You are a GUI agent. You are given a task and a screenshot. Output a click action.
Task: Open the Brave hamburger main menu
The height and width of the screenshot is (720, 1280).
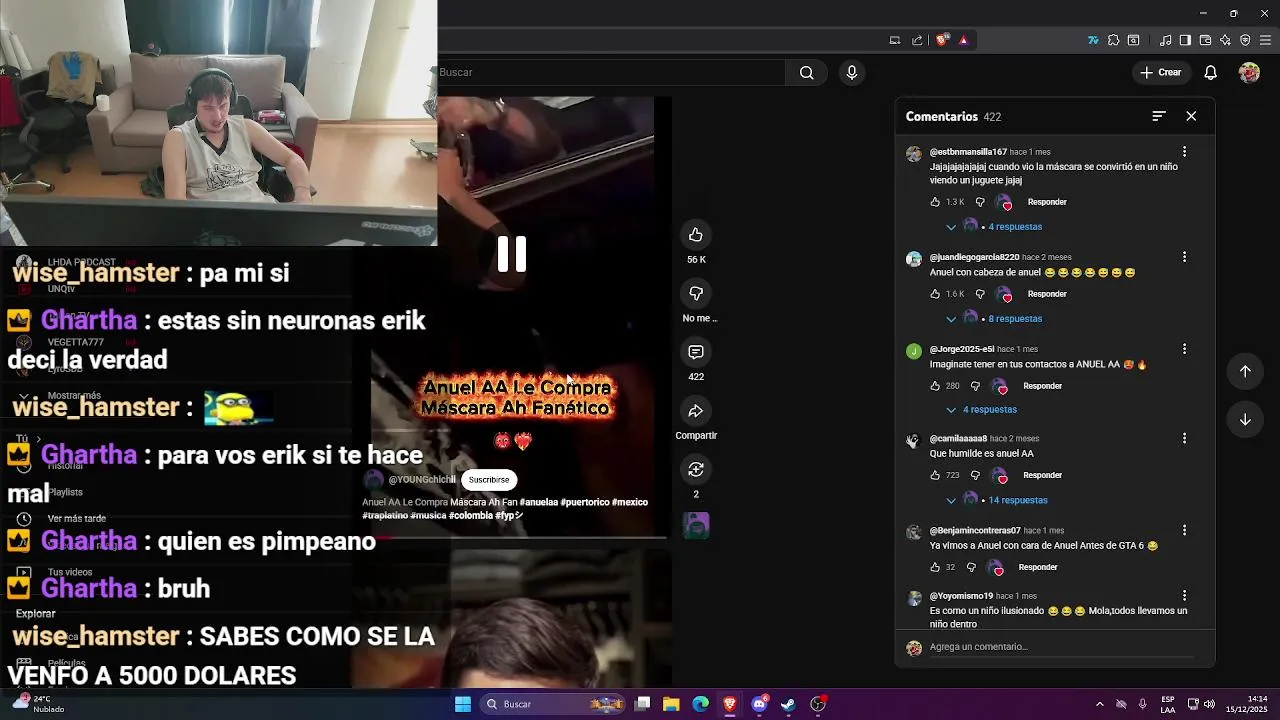(x=1265, y=40)
